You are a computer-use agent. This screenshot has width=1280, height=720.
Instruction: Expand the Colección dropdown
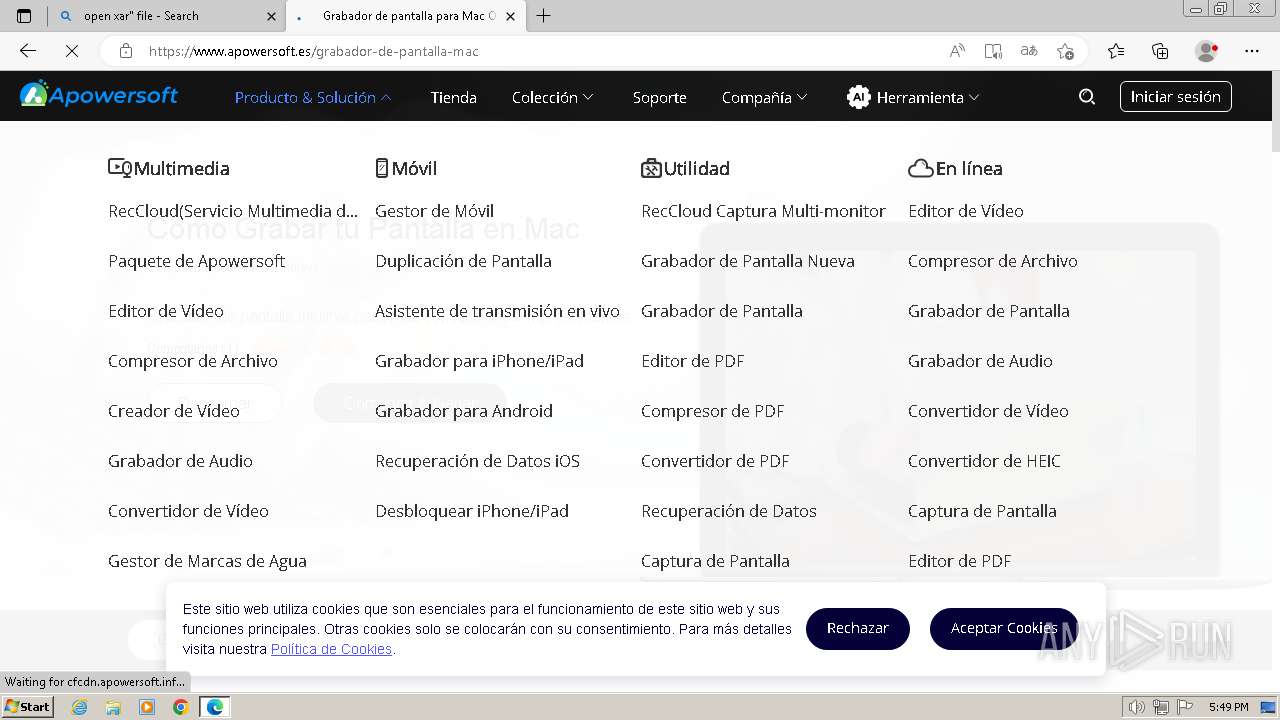pos(553,97)
